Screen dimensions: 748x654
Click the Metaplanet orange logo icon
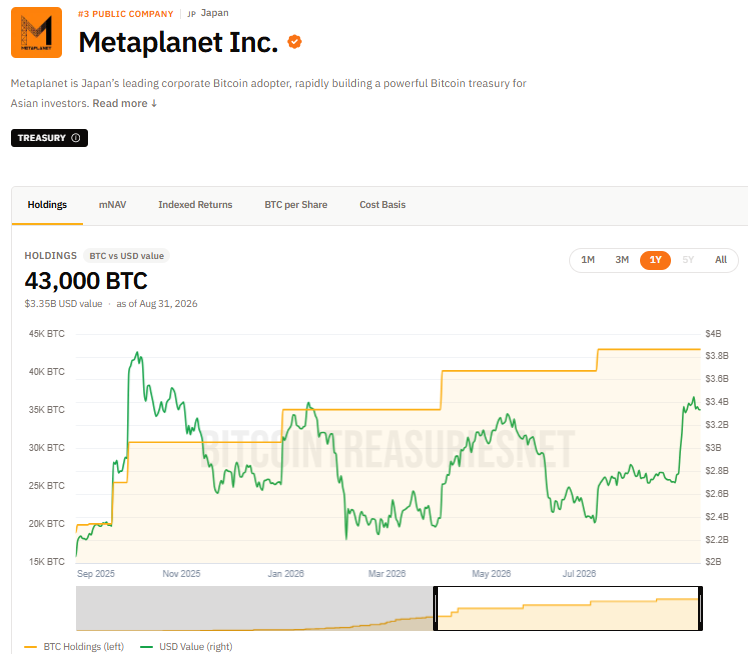point(36,32)
